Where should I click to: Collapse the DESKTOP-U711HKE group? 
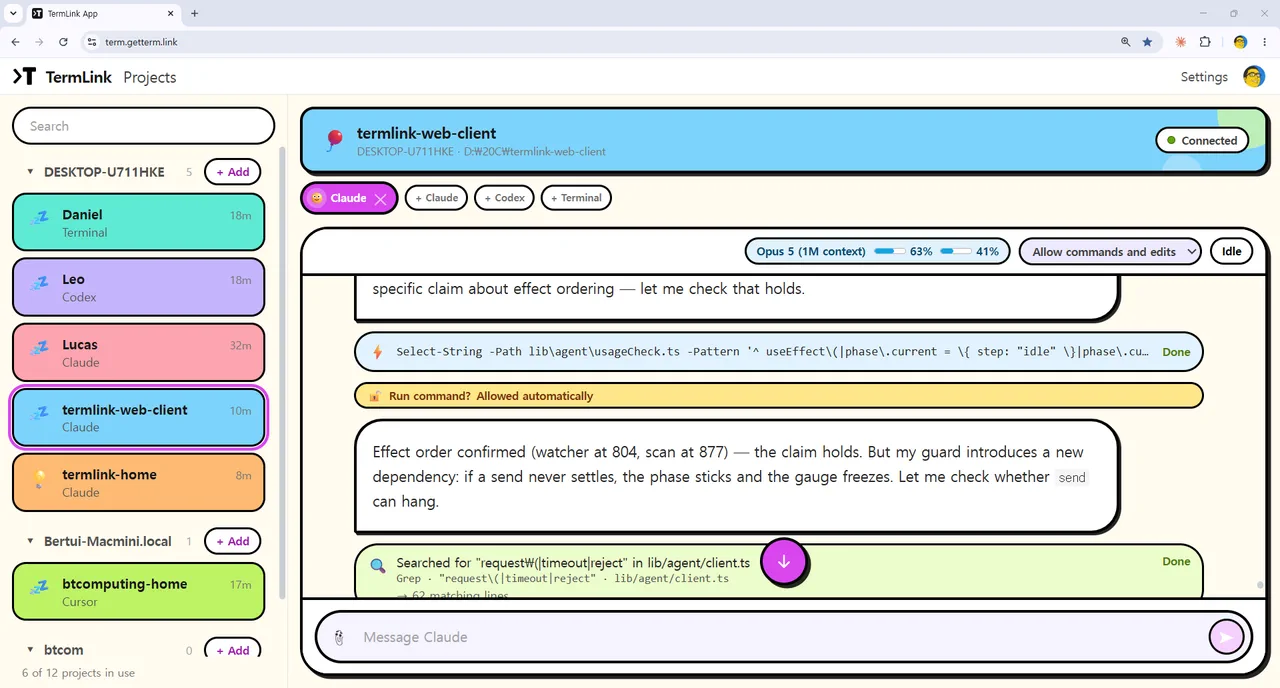point(30,172)
